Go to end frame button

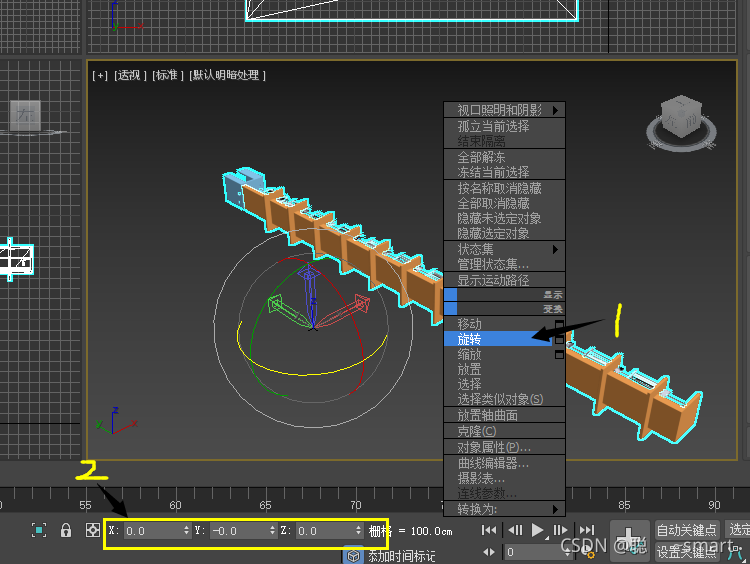click(586, 530)
